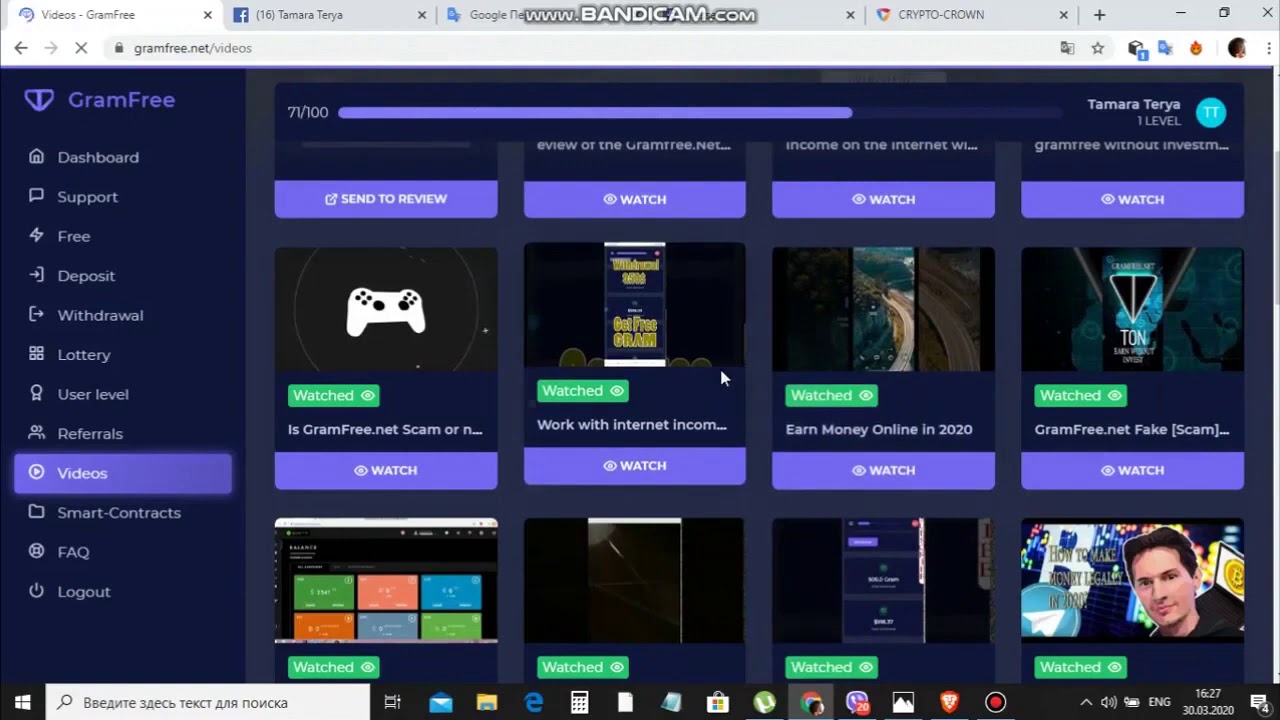Open the aerial road video thumbnail
1280x720 pixels.
883,310
